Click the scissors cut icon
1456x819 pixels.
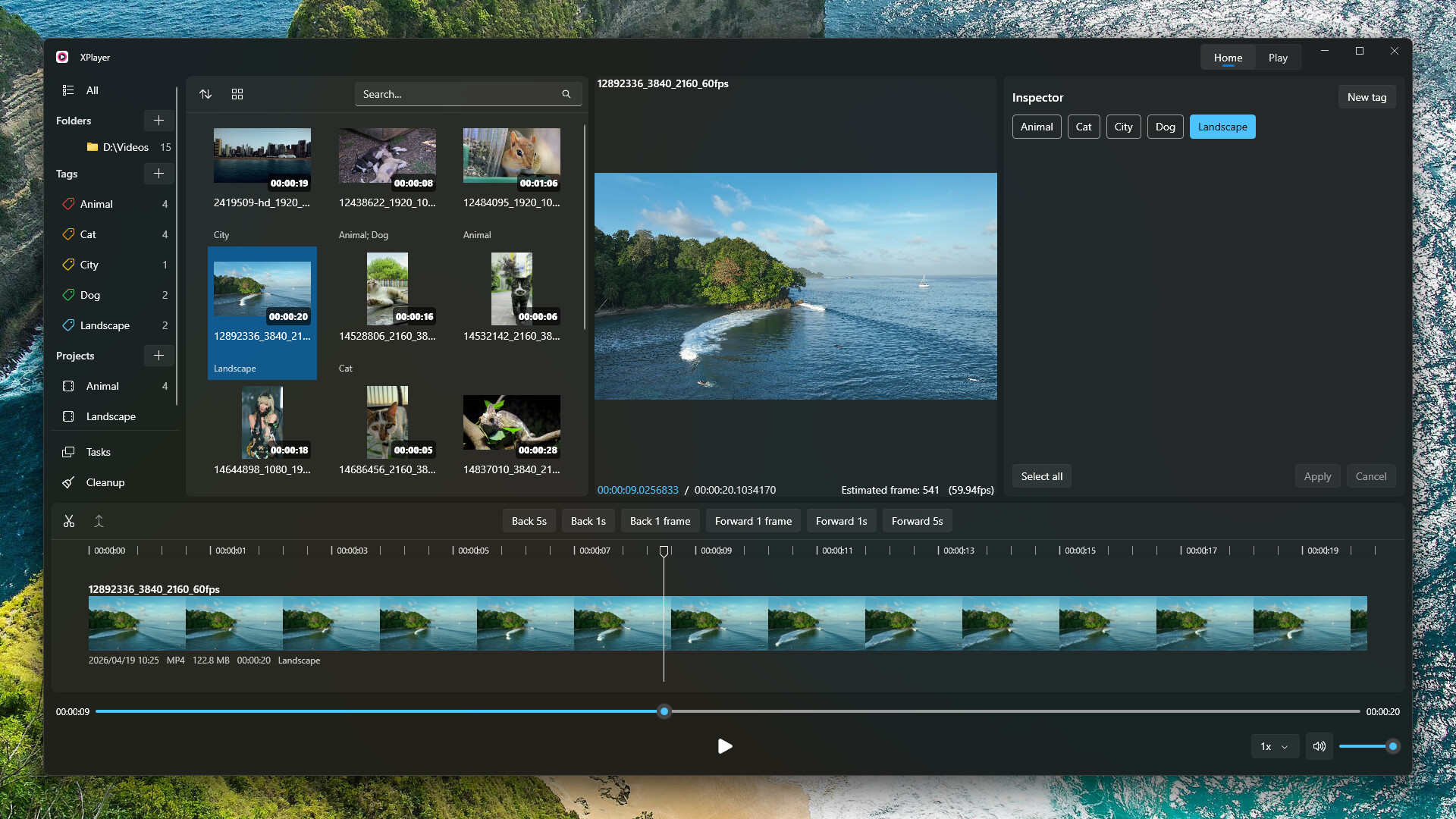click(69, 521)
